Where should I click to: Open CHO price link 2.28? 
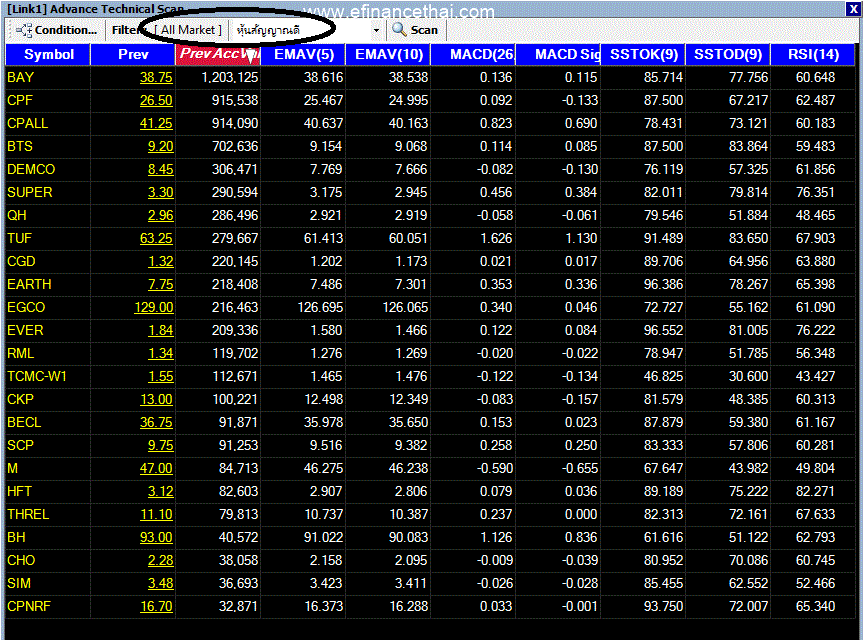coord(160,561)
